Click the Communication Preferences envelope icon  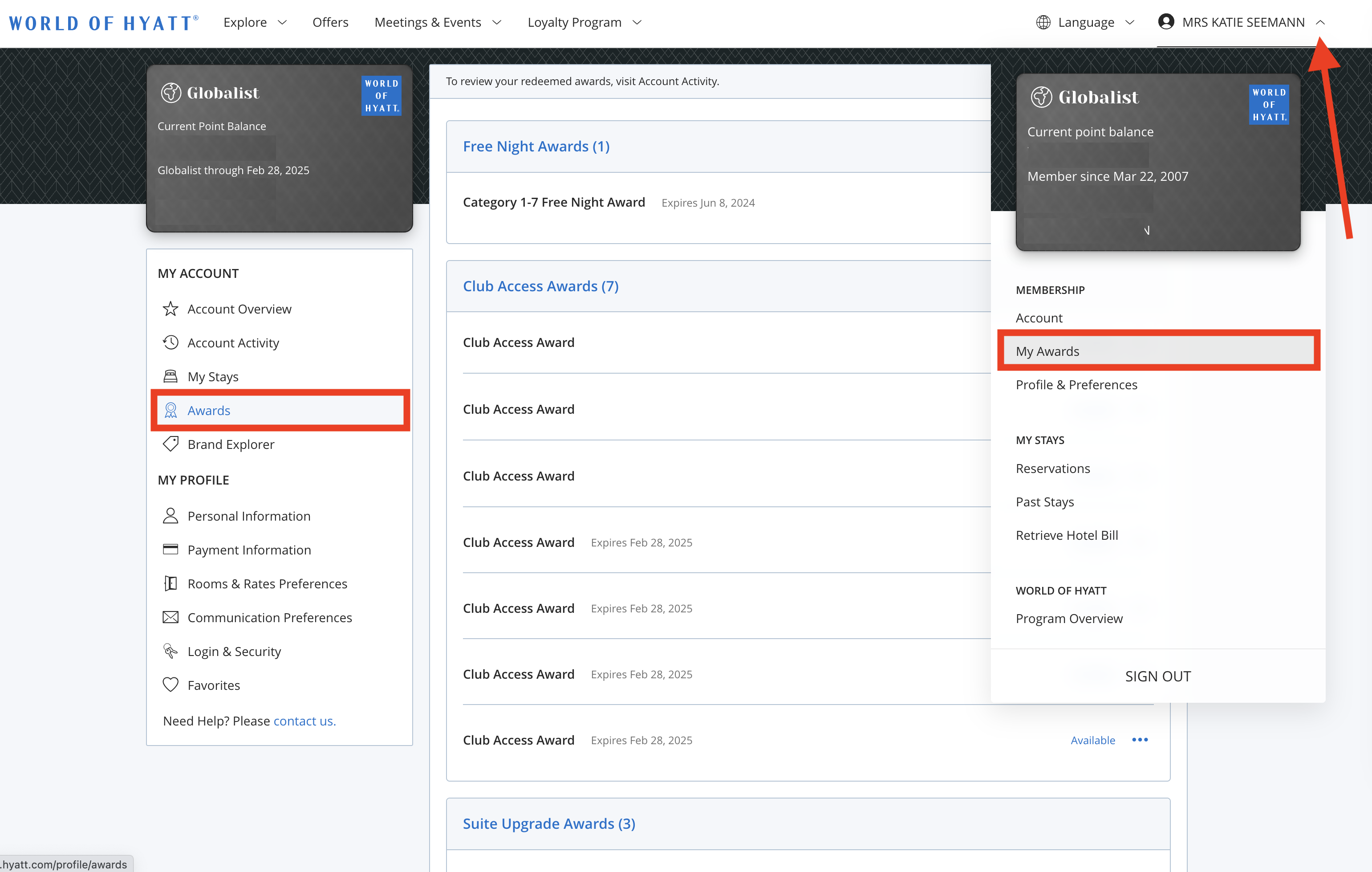pyautogui.click(x=170, y=617)
